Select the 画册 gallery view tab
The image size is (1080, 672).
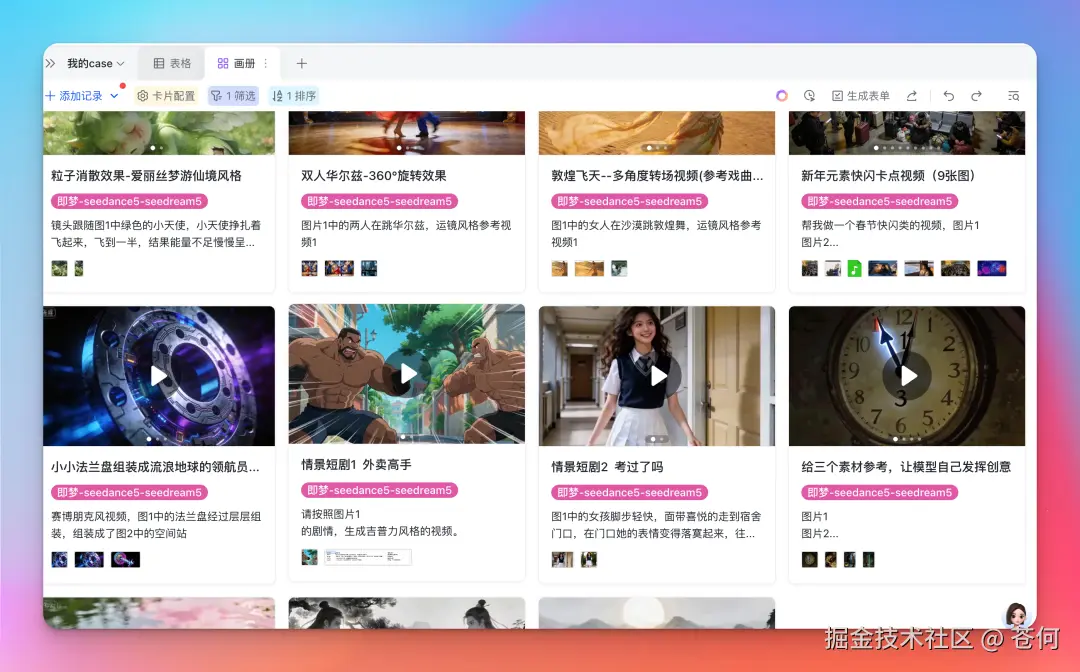242,62
